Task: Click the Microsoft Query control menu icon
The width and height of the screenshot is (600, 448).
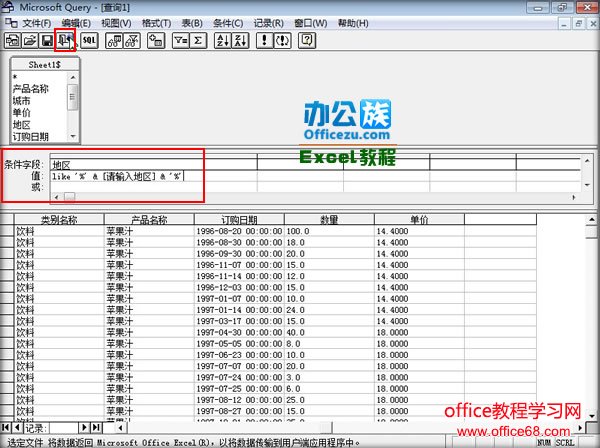Action: (8, 7)
